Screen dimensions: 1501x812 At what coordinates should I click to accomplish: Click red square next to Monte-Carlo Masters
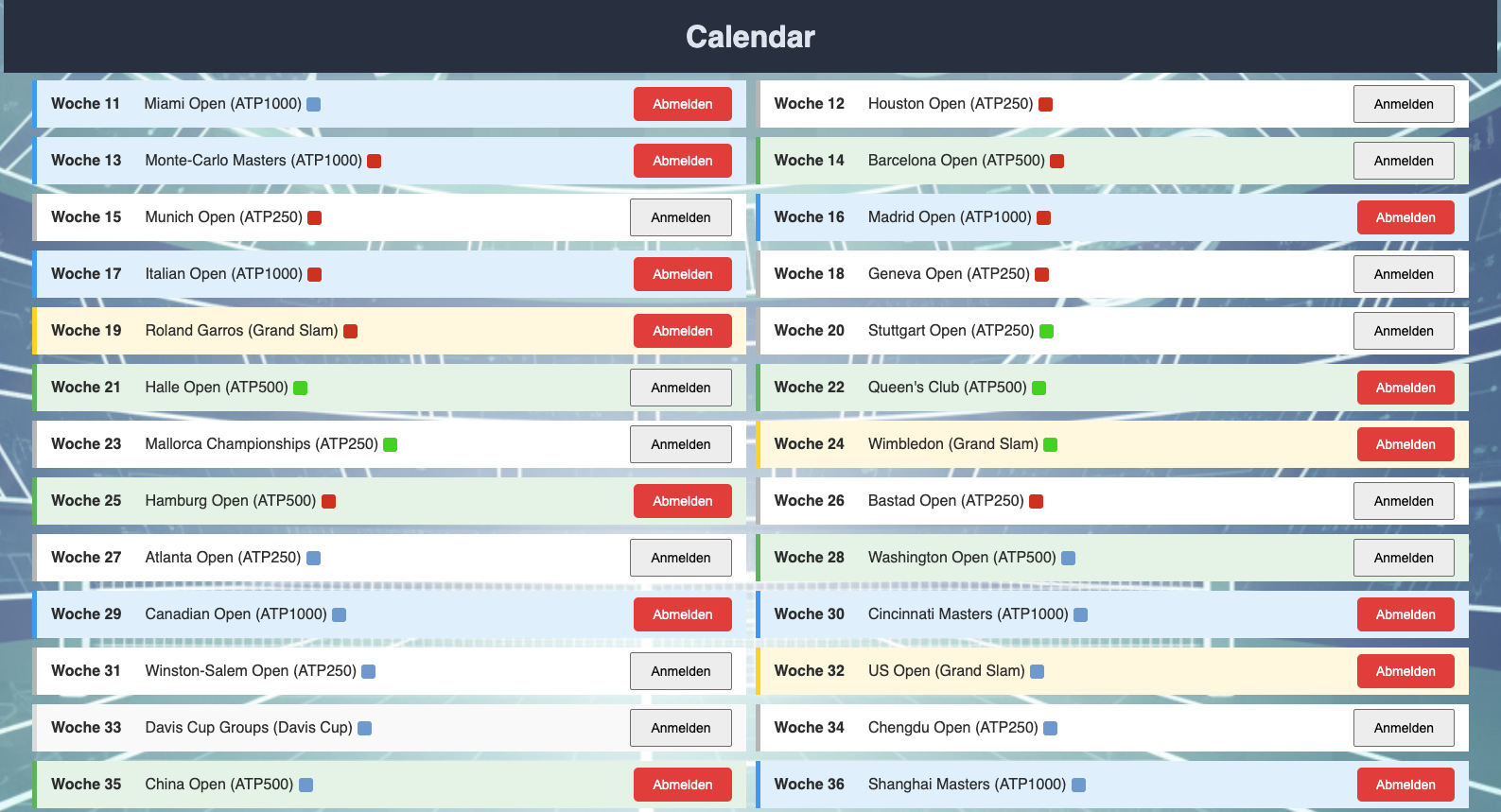[375, 162]
